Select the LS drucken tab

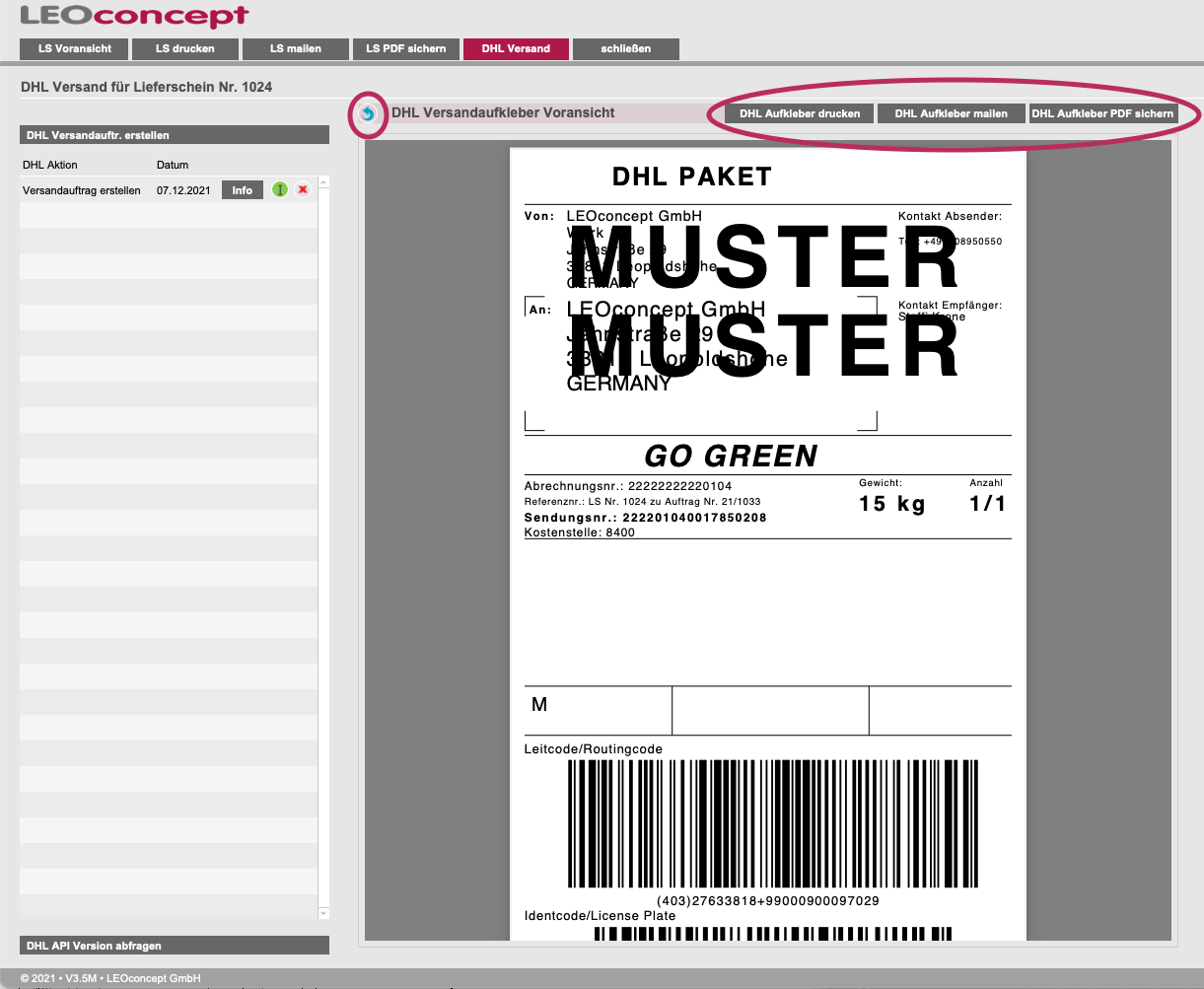184,48
